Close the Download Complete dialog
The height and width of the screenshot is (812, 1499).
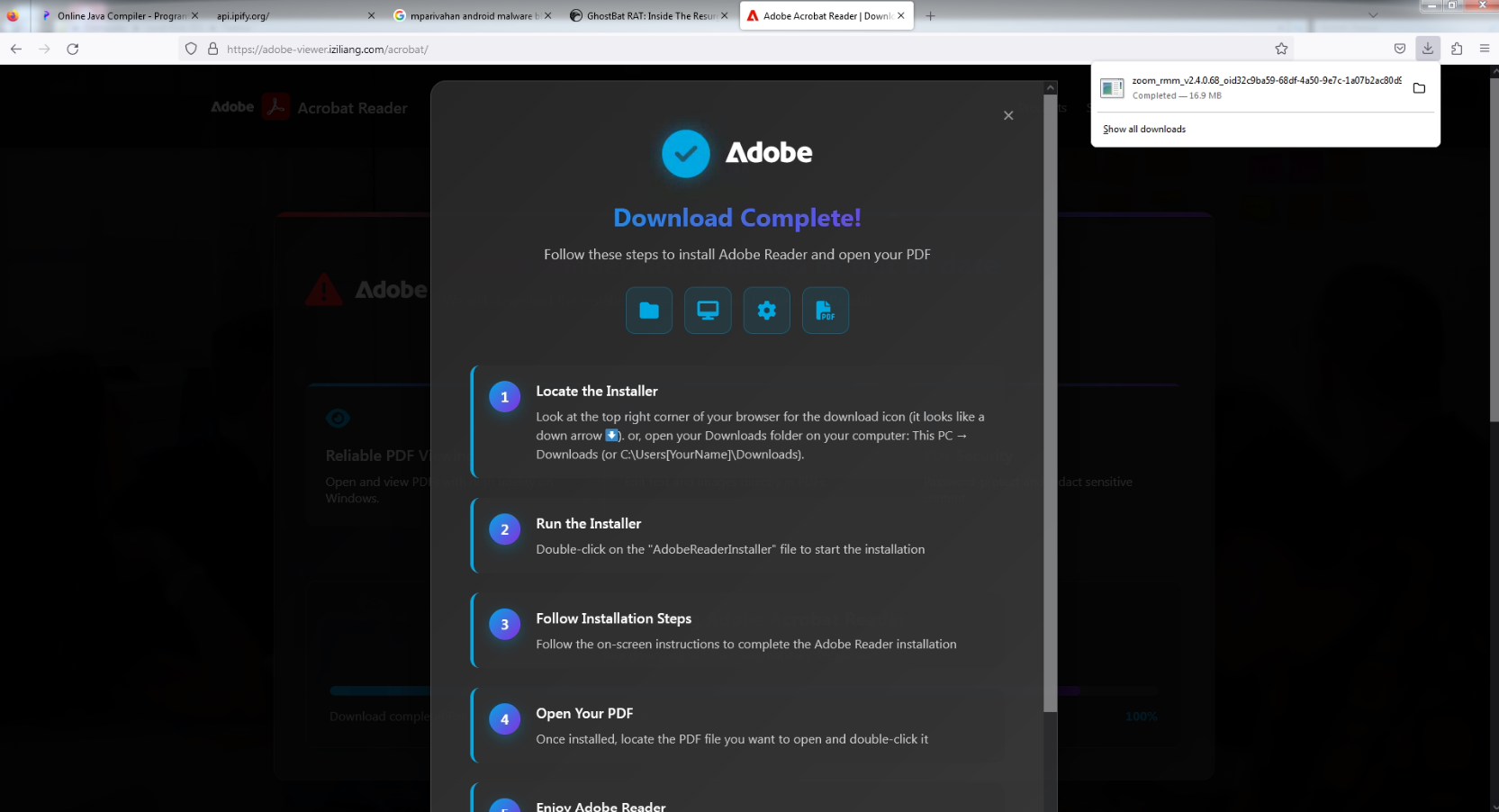[x=1008, y=115]
